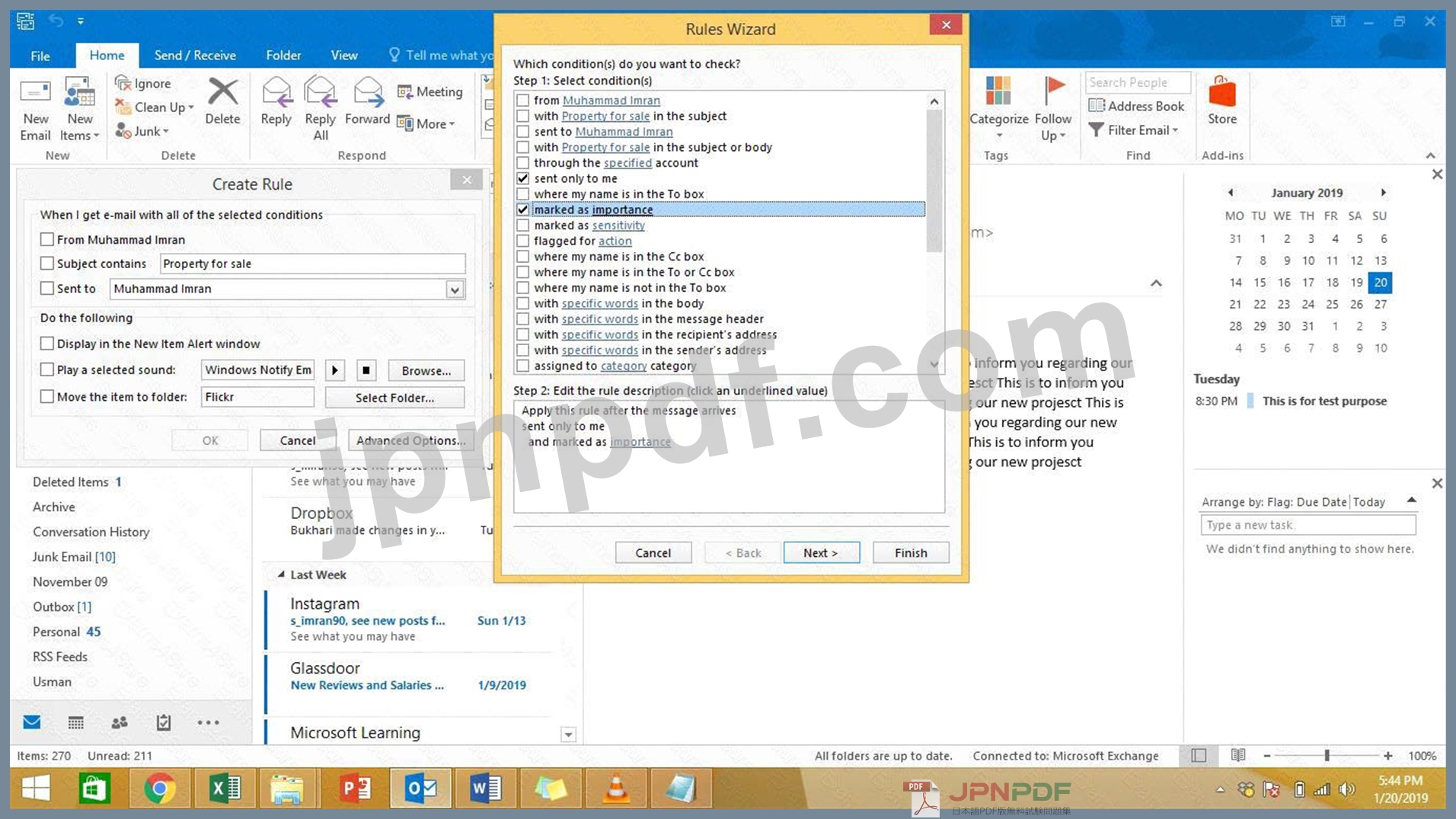Open Excel from the taskbar
This screenshot has width=1456, height=819.
coord(225,789)
